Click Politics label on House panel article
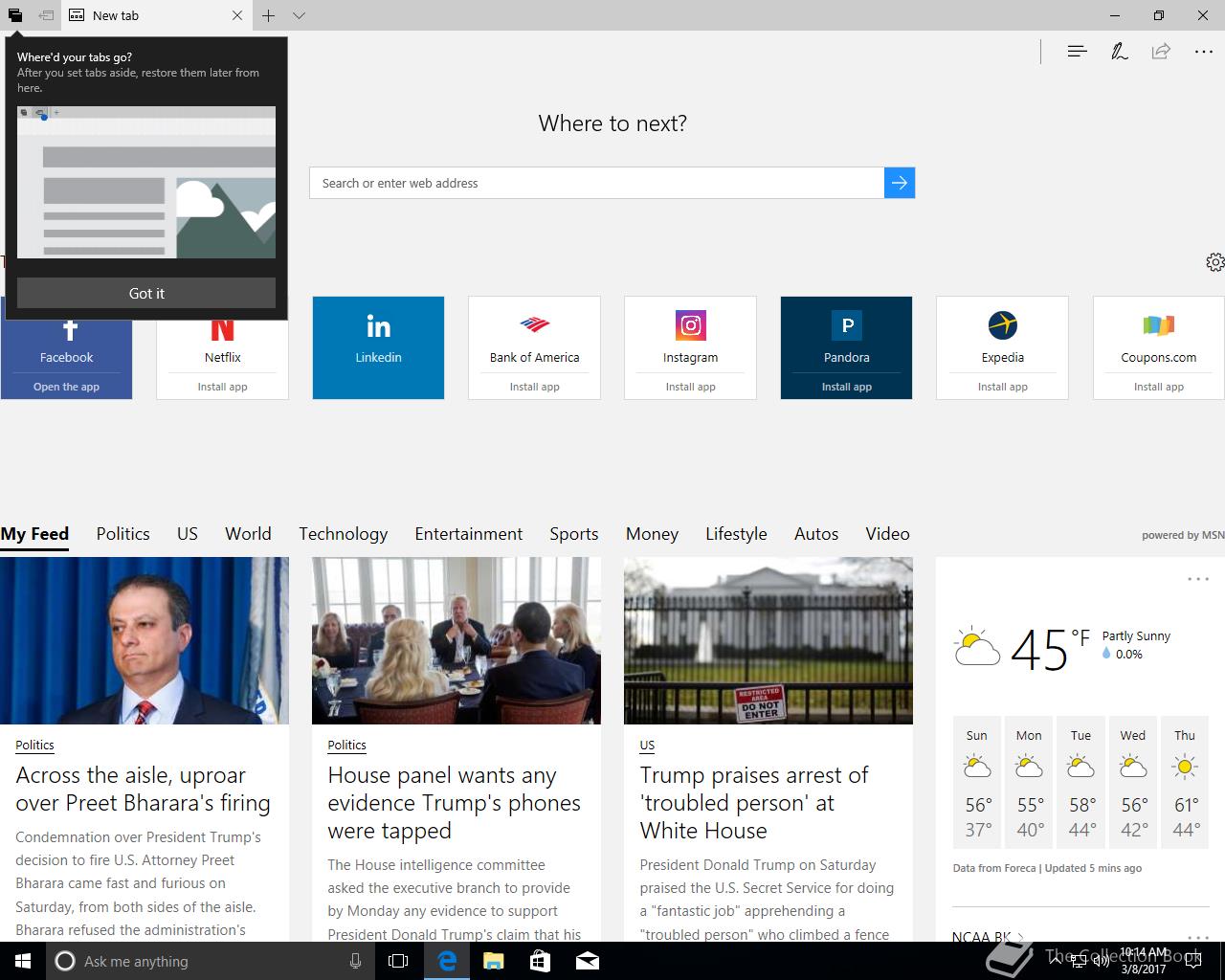1225x980 pixels. [346, 745]
